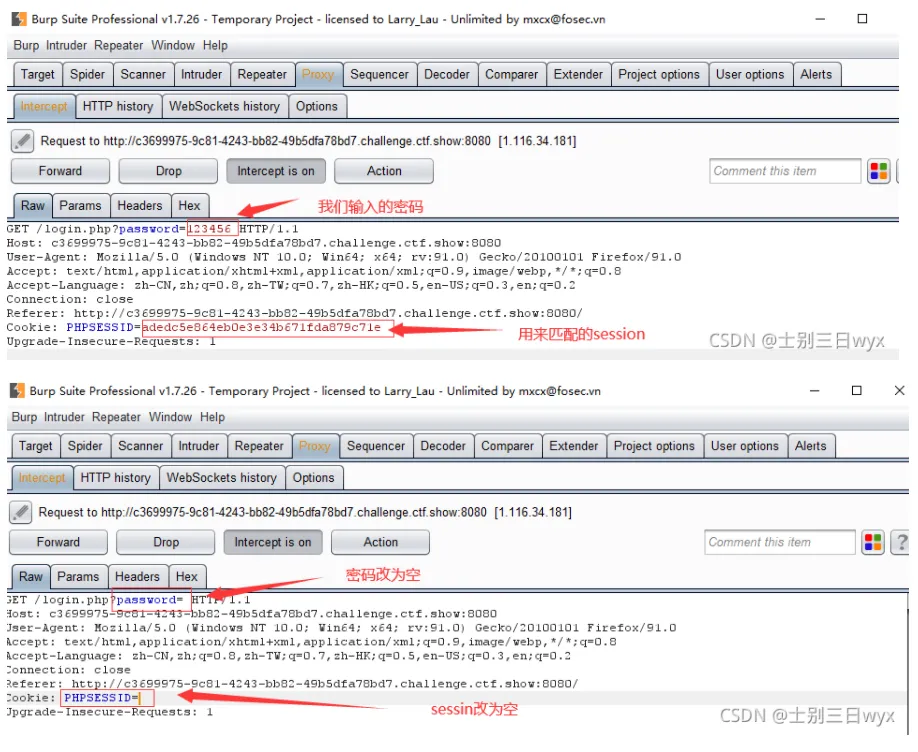
Task: Click 'Connection: close' line in upper request
Action: (x=70, y=299)
